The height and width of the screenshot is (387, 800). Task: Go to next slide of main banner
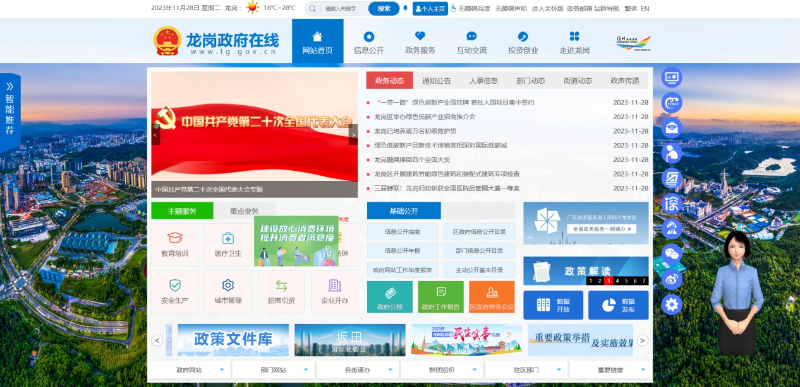(353, 135)
